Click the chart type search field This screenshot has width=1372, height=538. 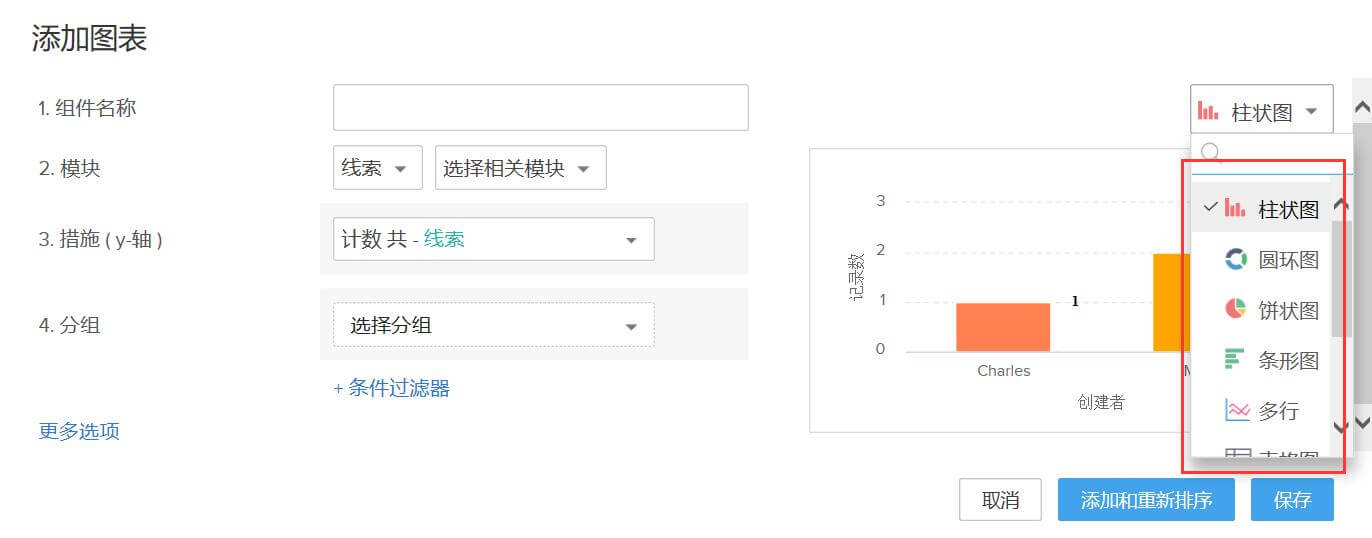tap(1272, 153)
